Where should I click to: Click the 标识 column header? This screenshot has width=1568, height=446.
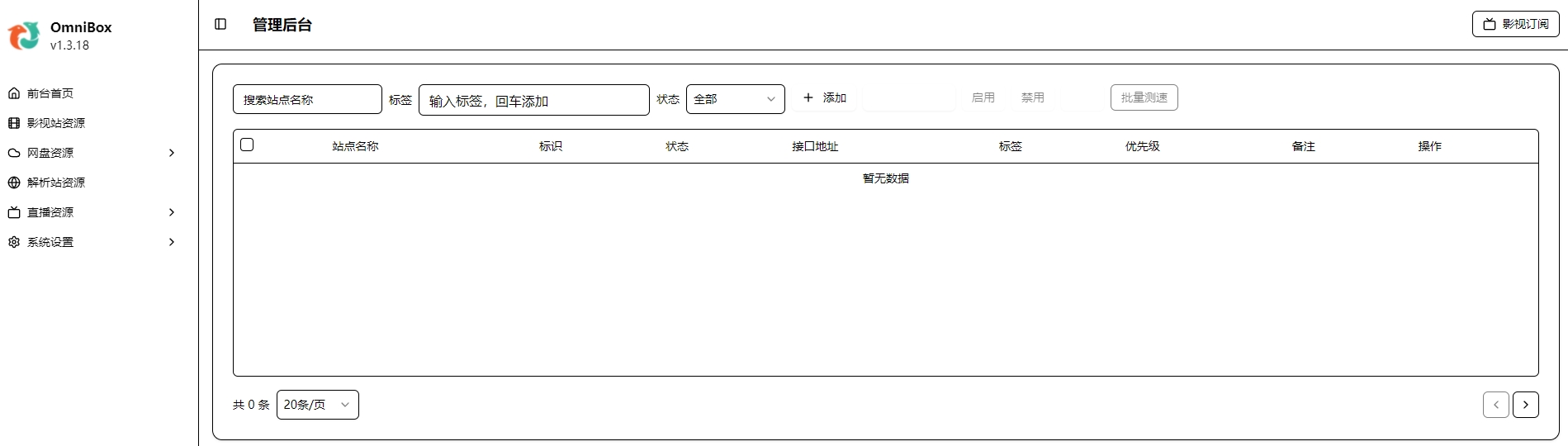(x=551, y=146)
